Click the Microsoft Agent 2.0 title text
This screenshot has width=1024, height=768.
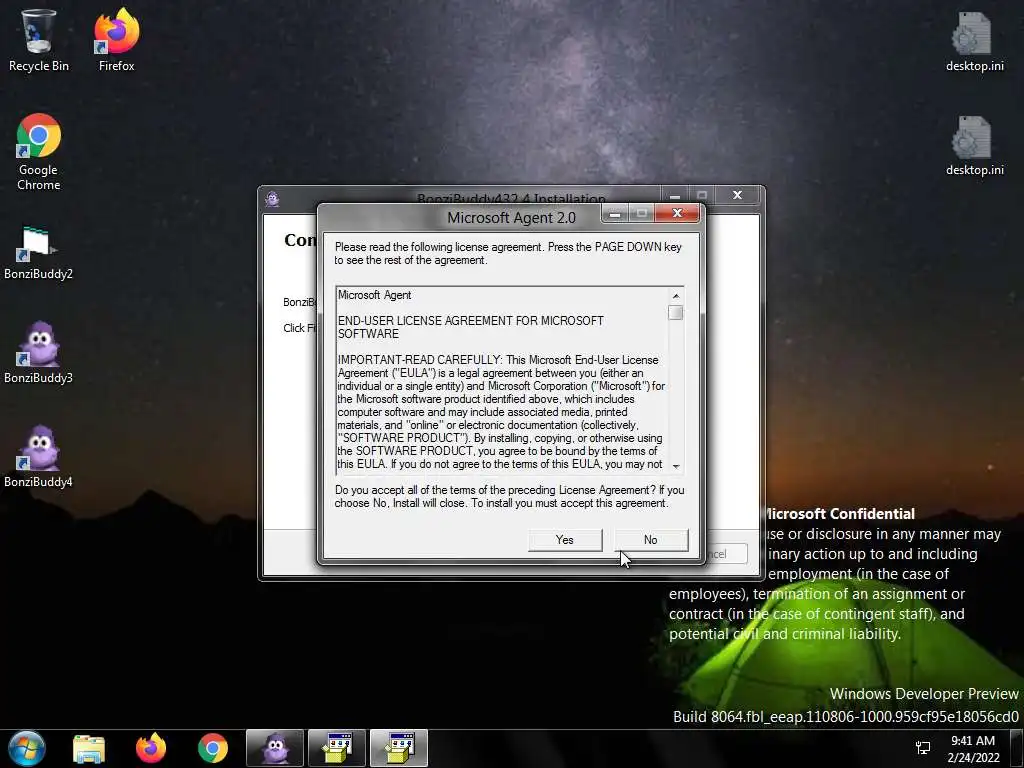coord(511,217)
